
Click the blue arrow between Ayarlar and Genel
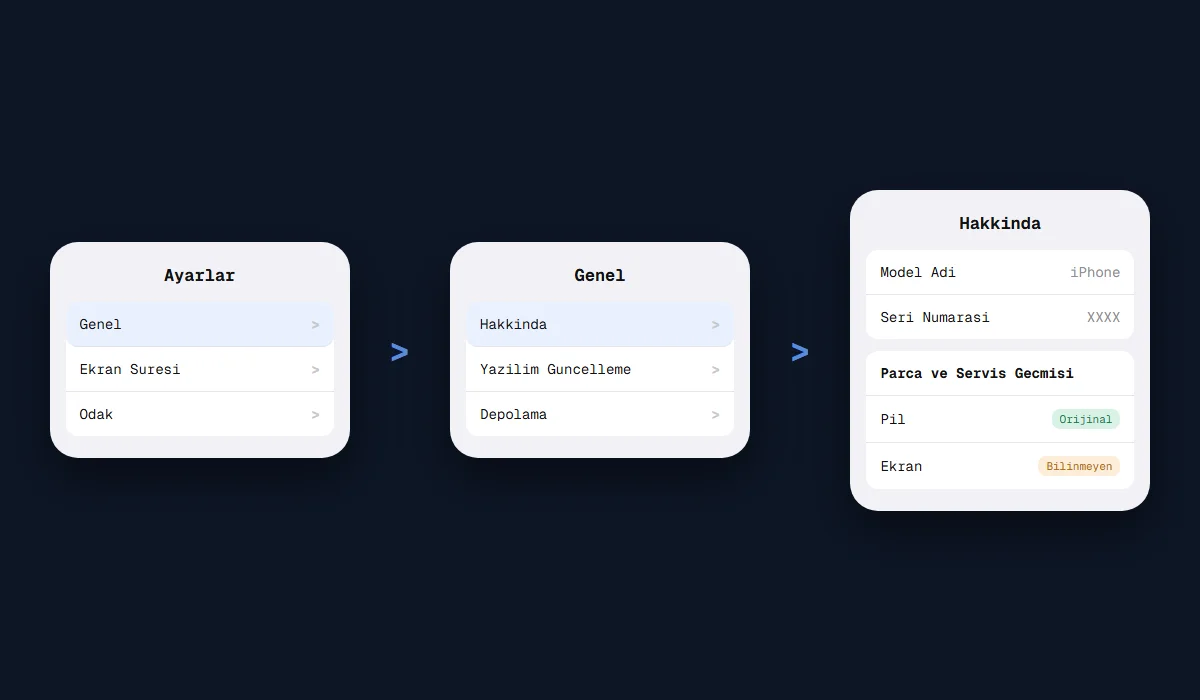pyautogui.click(x=399, y=352)
